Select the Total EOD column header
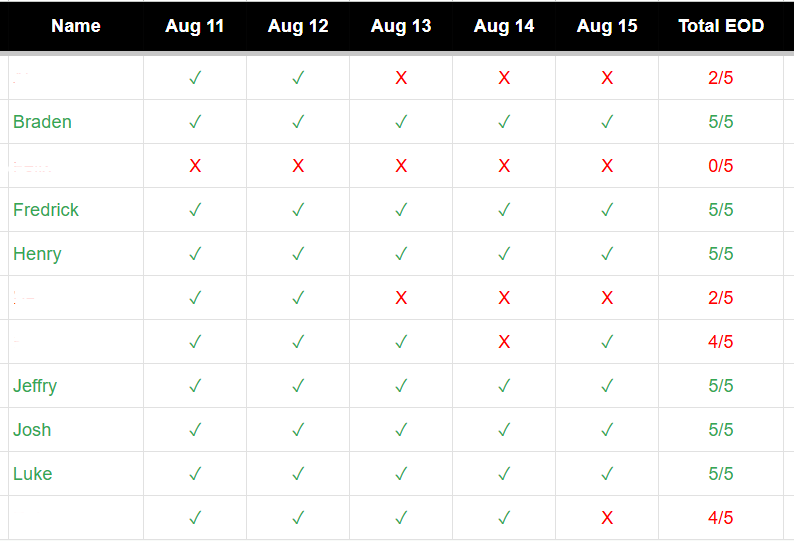The image size is (794, 541). pyautogui.click(x=721, y=26)
